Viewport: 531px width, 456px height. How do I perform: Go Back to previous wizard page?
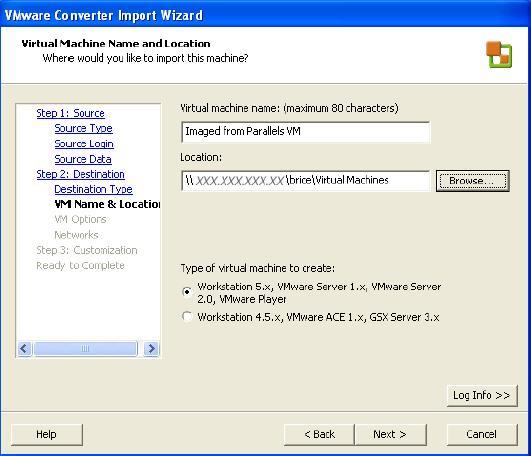319,434
